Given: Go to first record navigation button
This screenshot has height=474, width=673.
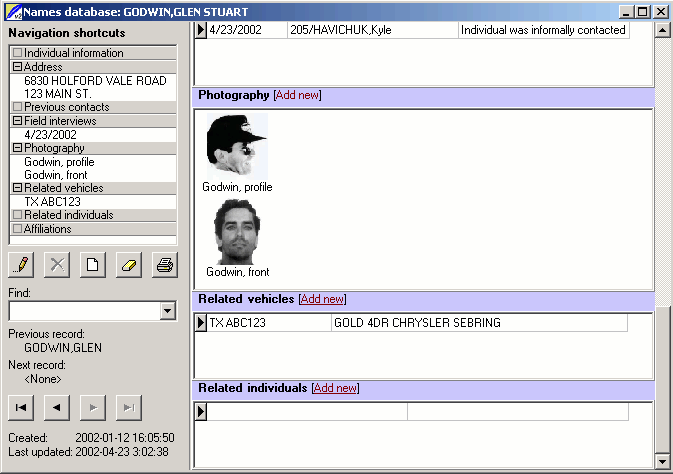Looking at the screenshot, I should (x=21, y=407).
